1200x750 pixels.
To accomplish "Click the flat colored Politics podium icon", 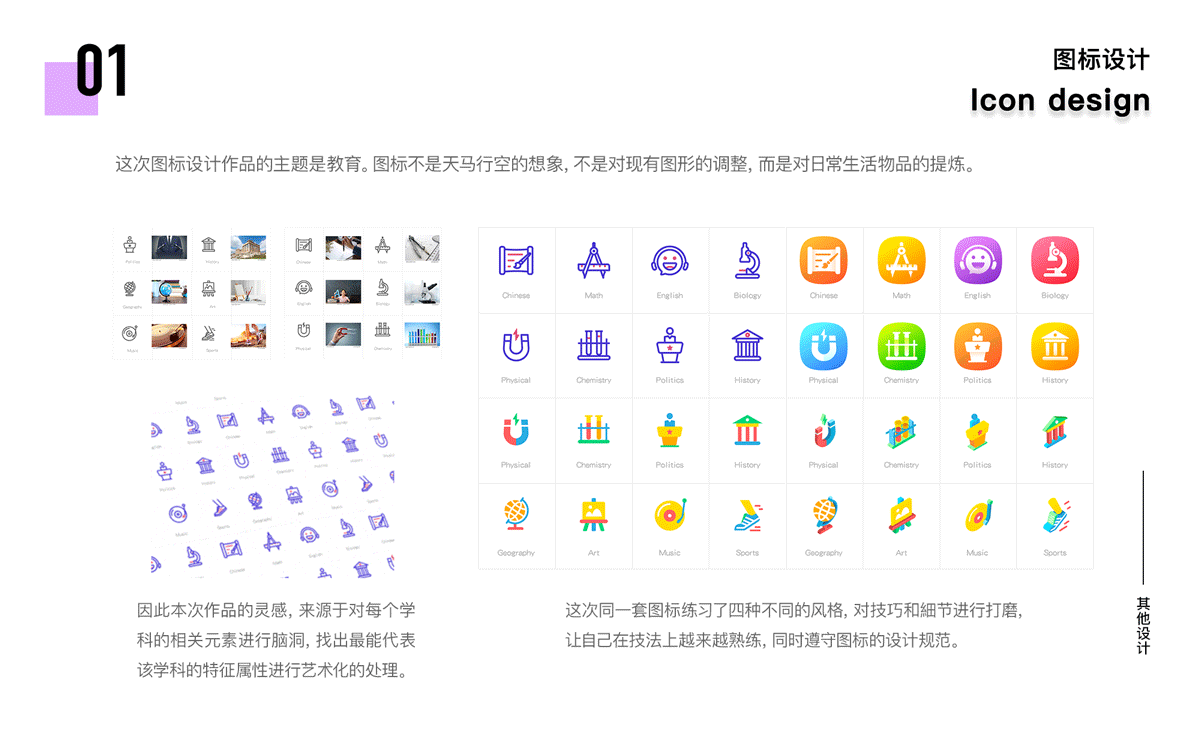I will pos(670,430).
